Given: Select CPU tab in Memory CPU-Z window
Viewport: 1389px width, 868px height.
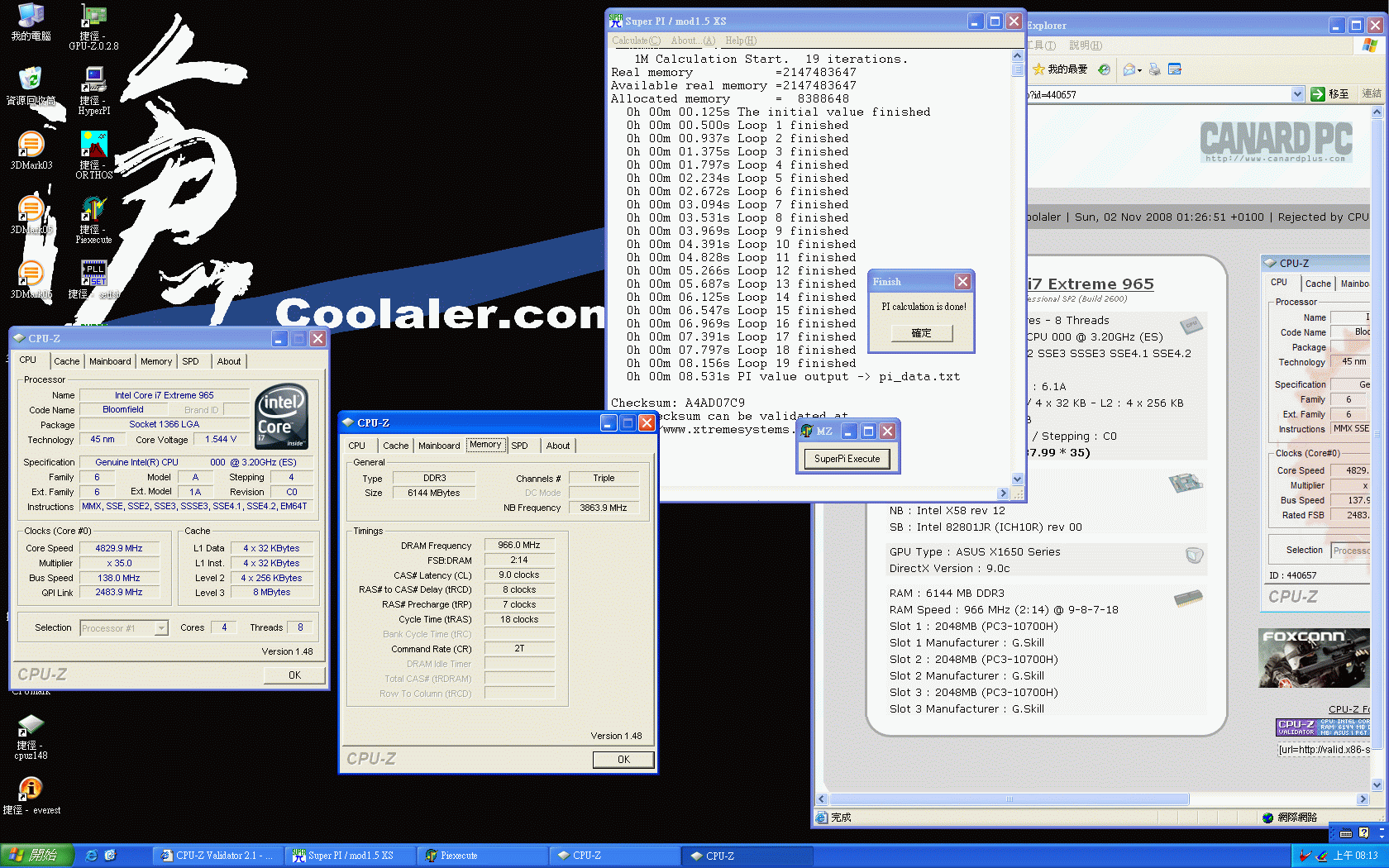Looking at the screenshot, I should point(357,446).
